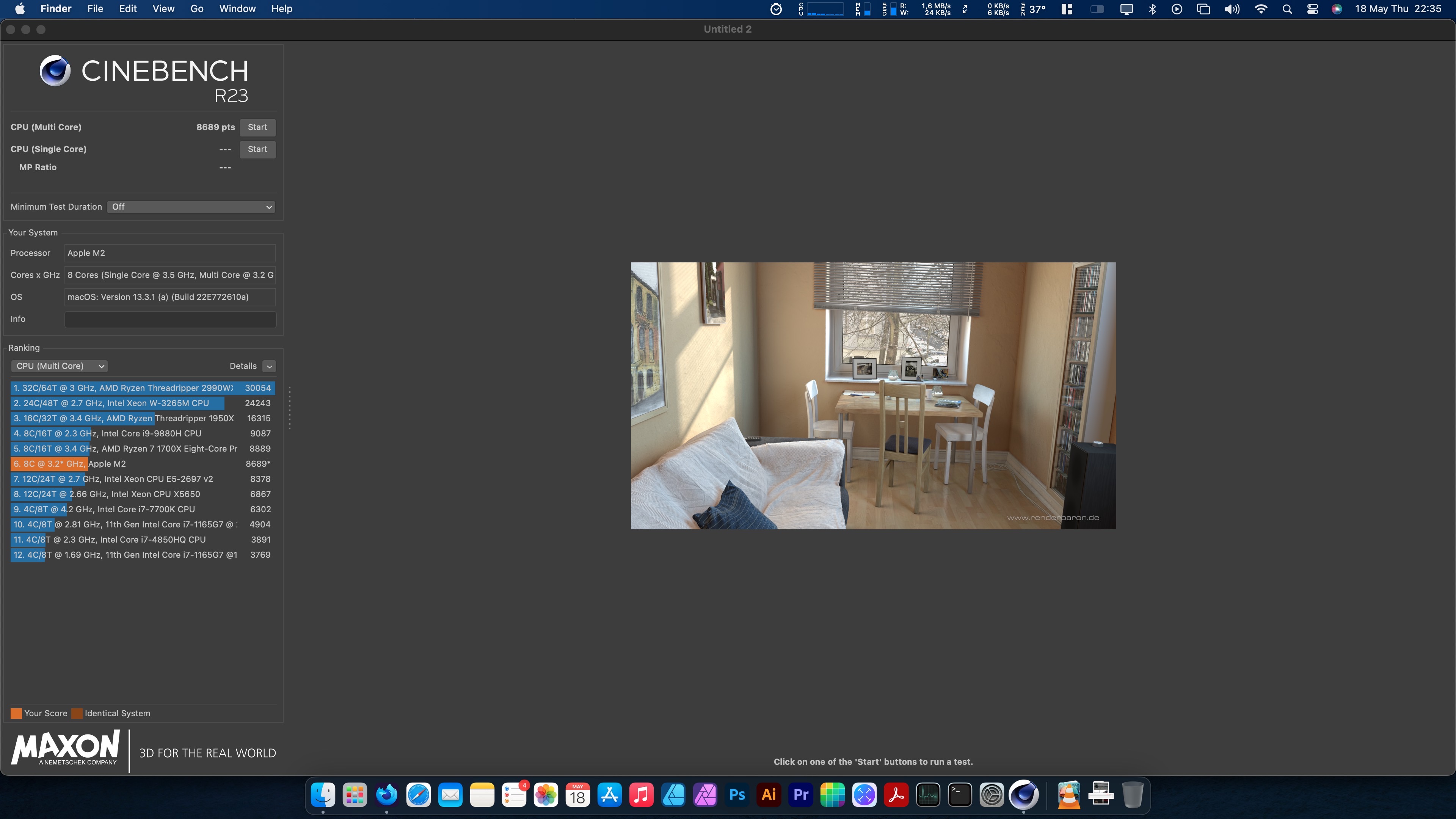
Task: Click the Cinebench logo sphere icon
Action: tap(55, 71)
